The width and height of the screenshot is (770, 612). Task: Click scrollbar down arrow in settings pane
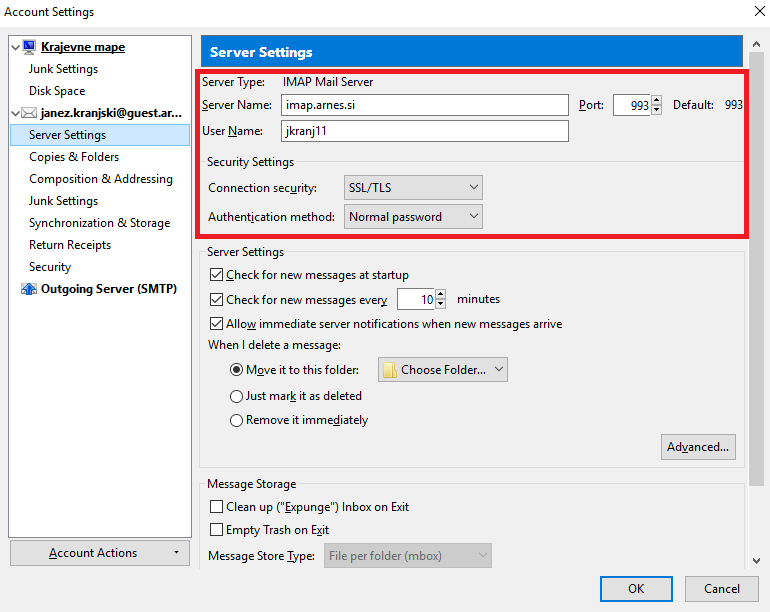(x=756, y=560)
